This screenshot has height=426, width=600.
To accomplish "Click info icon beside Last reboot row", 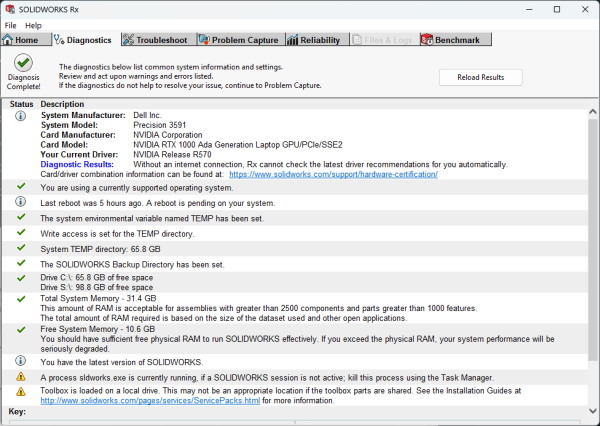I will pos(21,201).
